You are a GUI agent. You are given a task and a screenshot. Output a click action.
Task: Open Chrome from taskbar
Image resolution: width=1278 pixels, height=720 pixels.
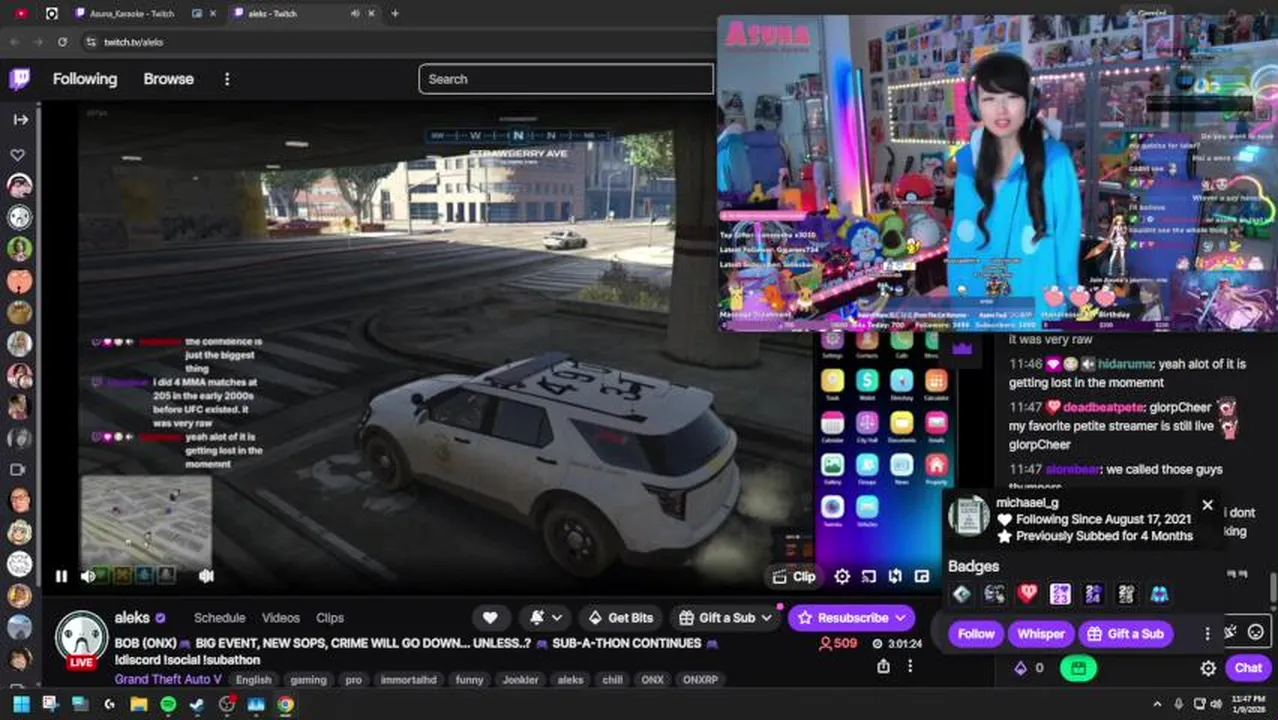click(285, 704)
